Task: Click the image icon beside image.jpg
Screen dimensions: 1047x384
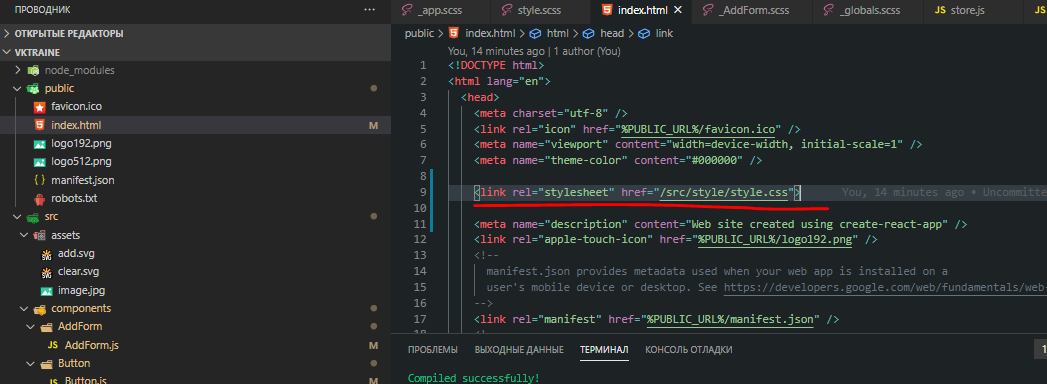Action: [46, 291]
